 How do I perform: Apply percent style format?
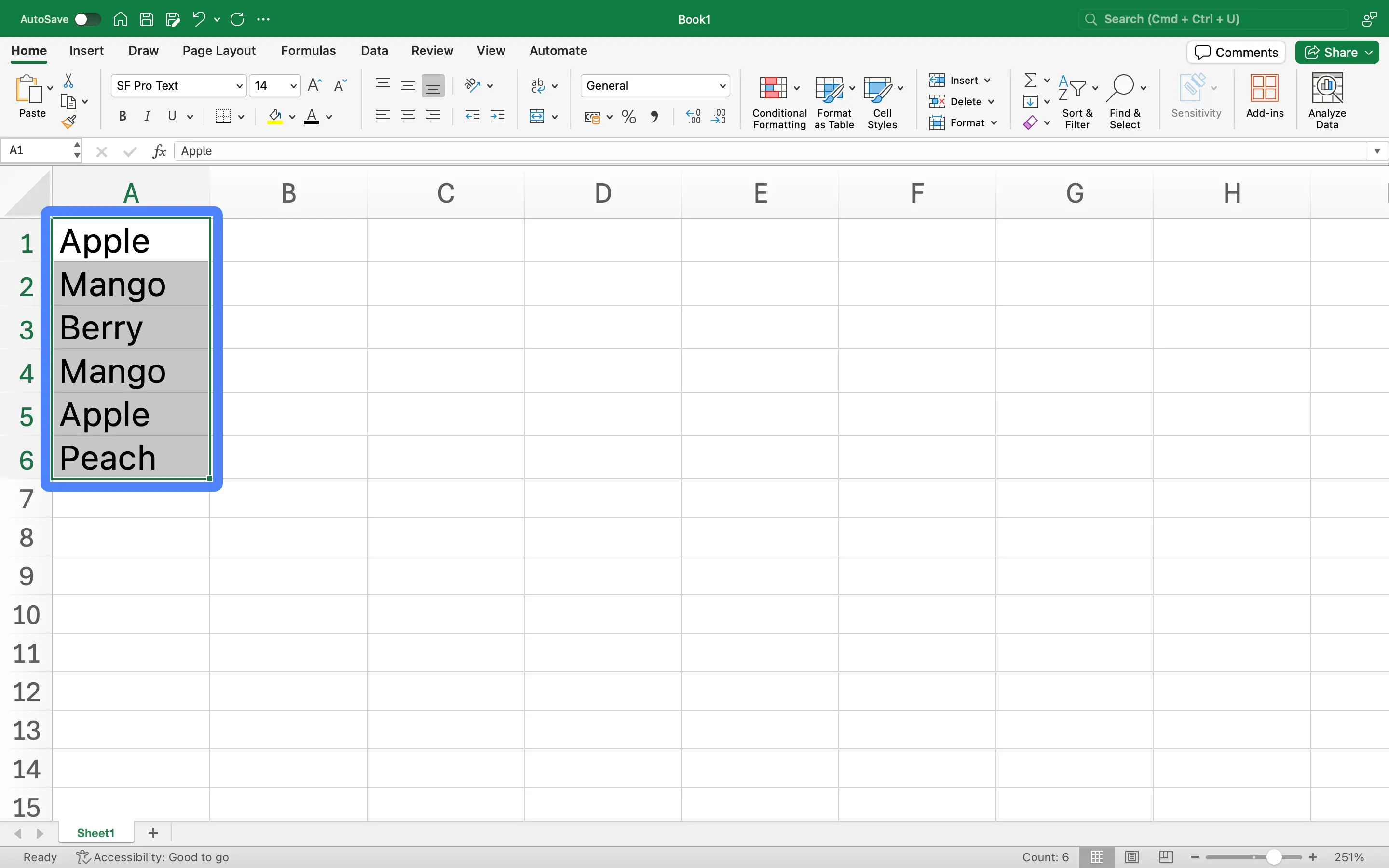click(629, 117)
